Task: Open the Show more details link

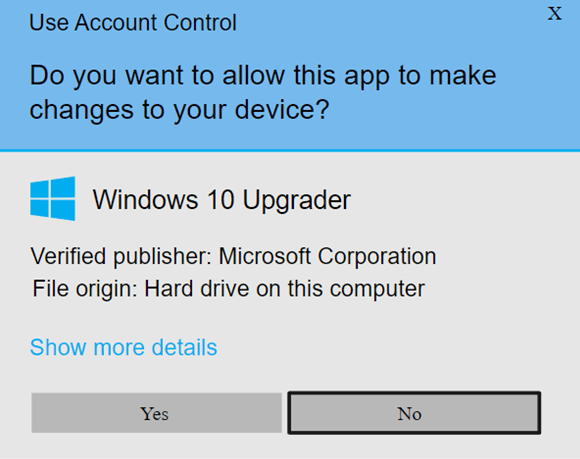Action: coord(124,347)
